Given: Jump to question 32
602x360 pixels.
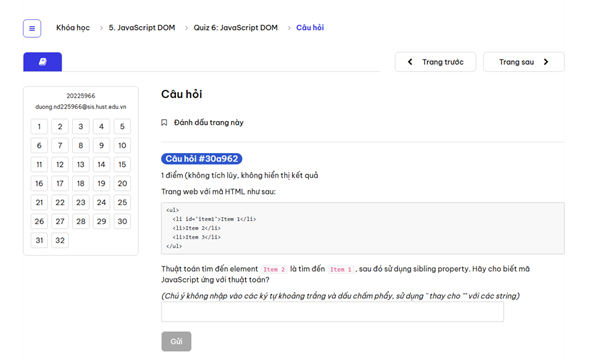Looking at the screenshot, I should point(60,240).
